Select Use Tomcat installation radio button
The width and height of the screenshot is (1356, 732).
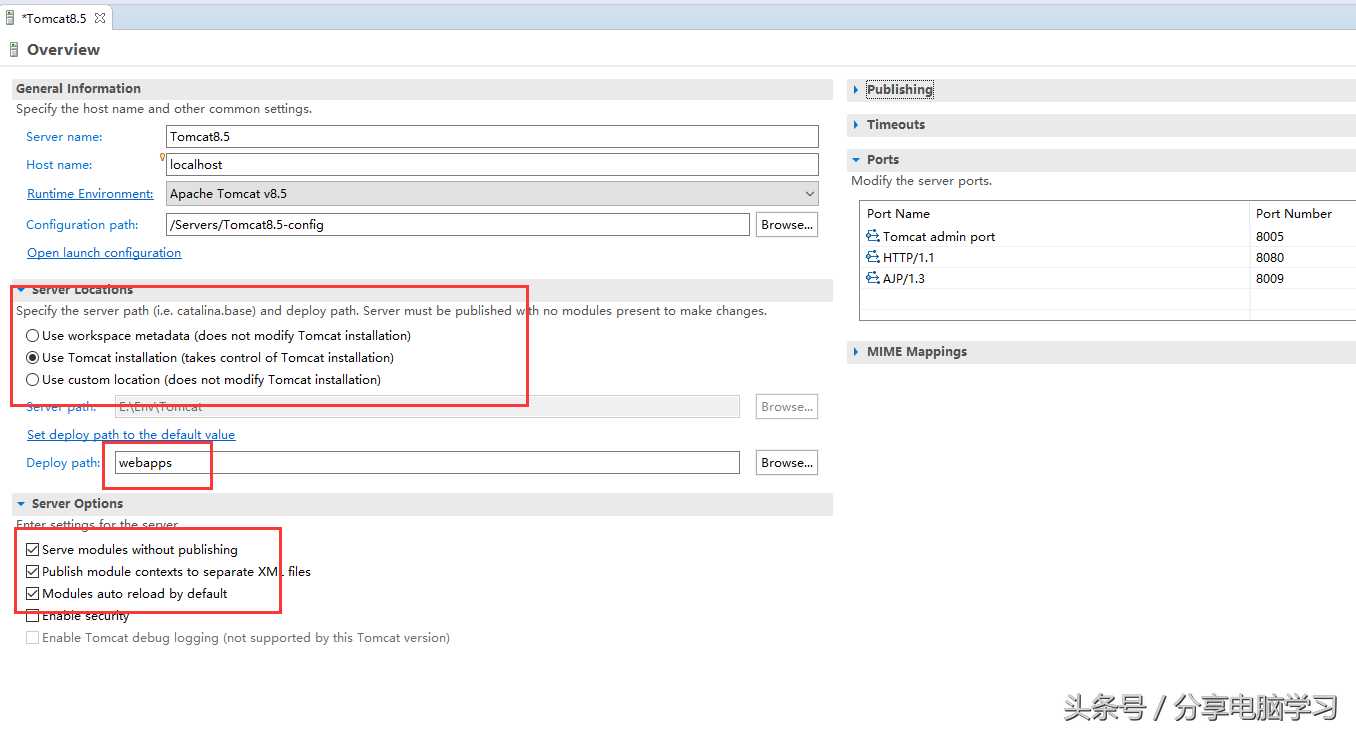point(33,358)
